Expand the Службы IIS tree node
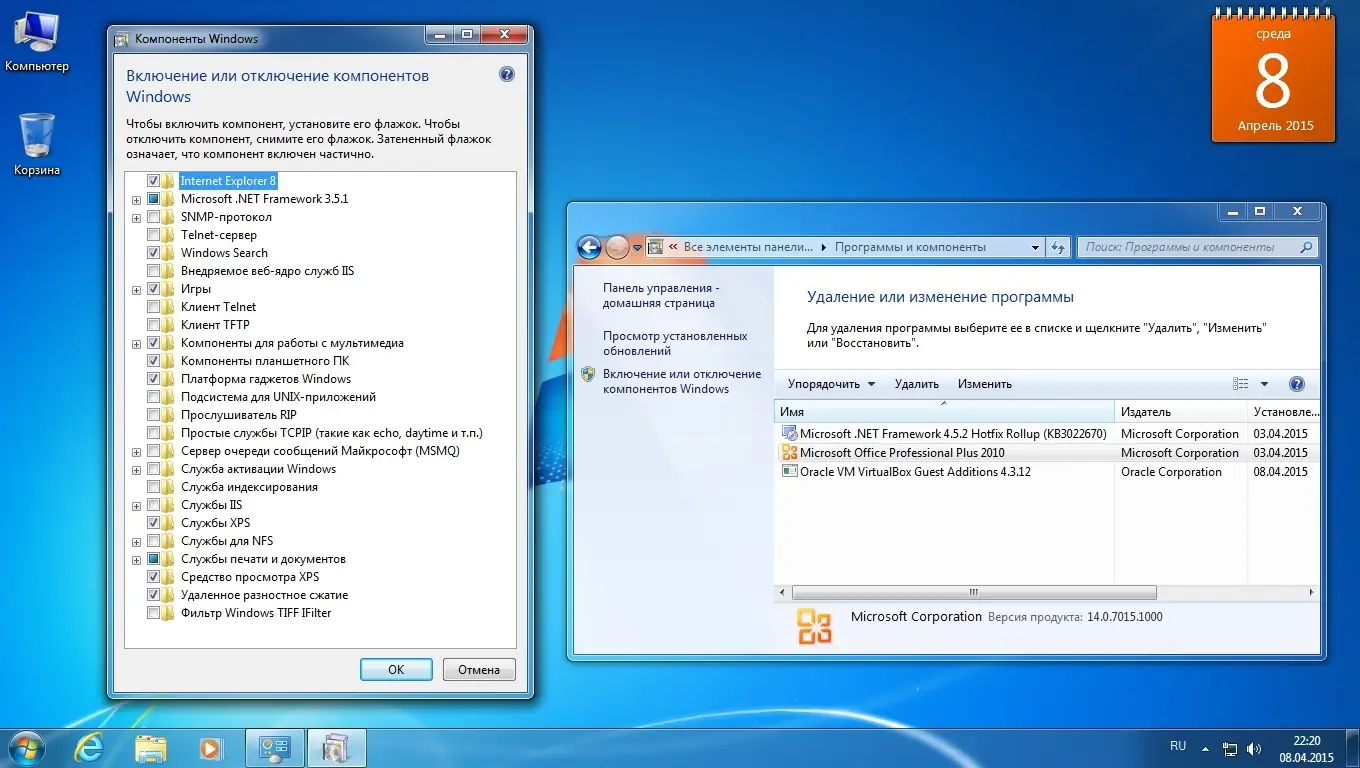1360x768 pixels. click(x=136, y=505)
